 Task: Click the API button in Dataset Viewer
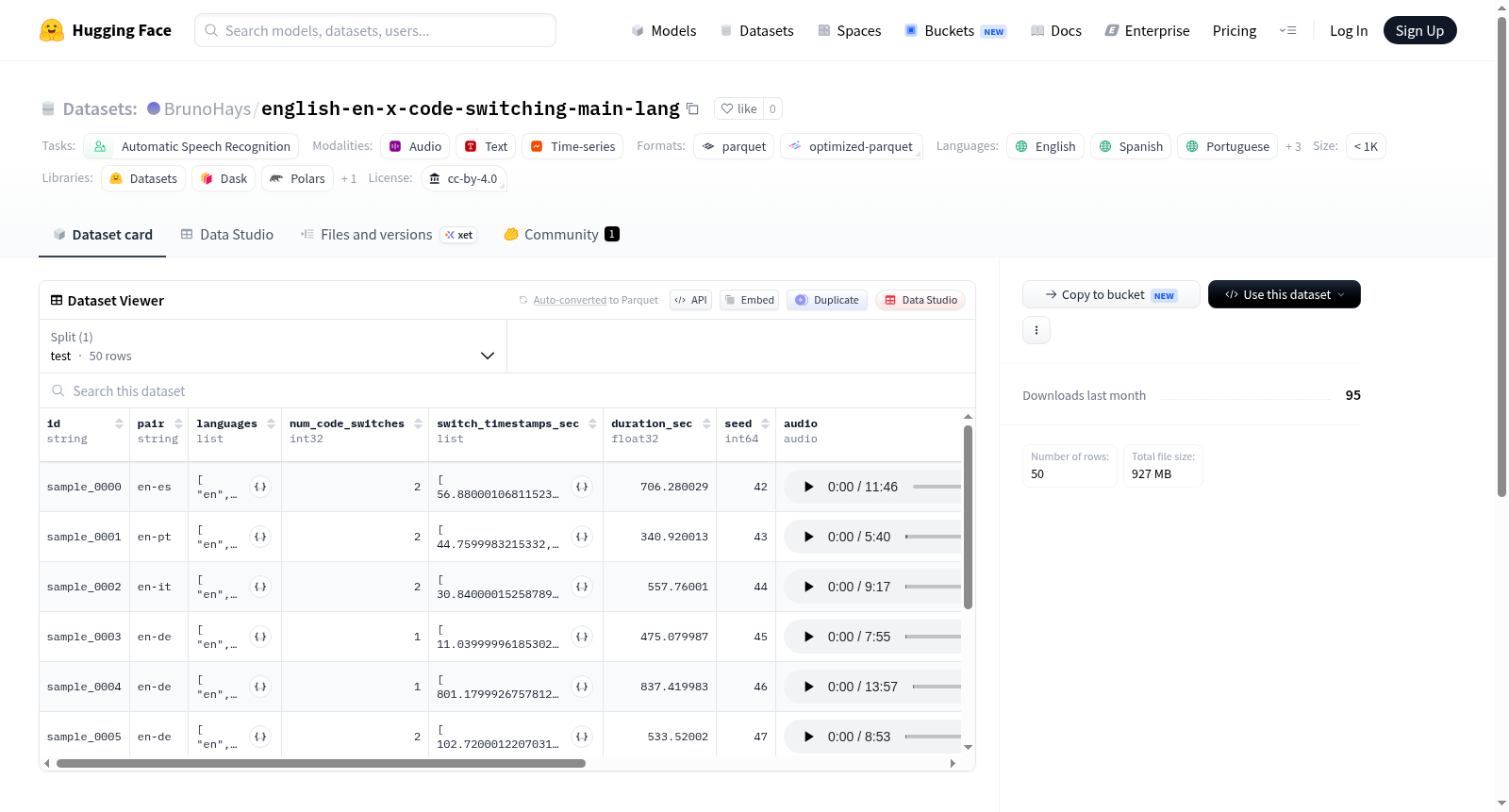coord(690,300)
